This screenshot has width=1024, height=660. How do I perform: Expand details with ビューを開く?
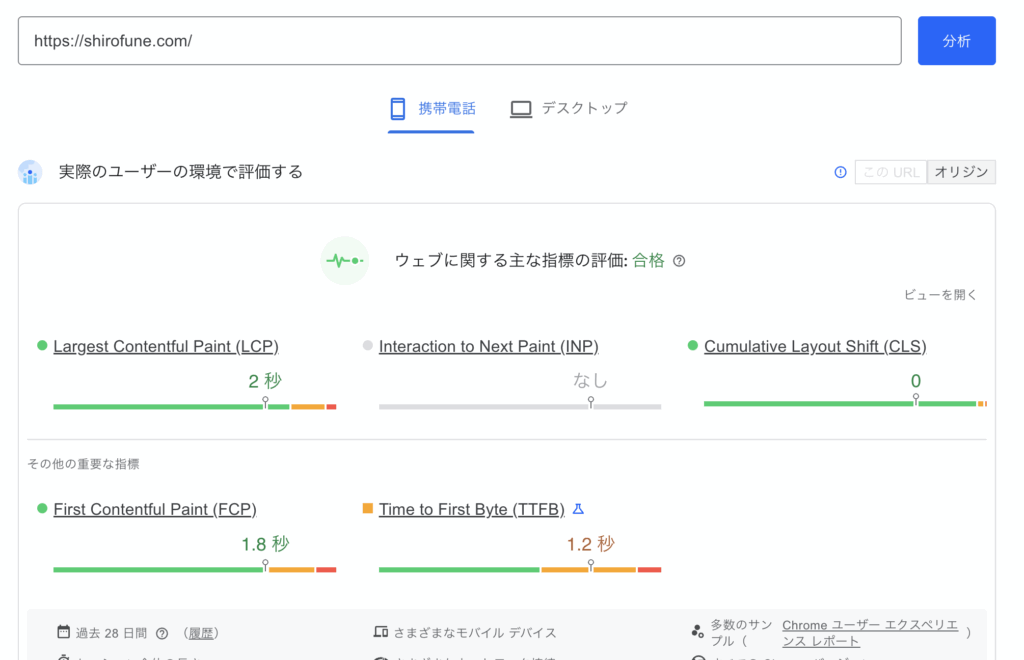pyautogui.click(x=940, y=295)
